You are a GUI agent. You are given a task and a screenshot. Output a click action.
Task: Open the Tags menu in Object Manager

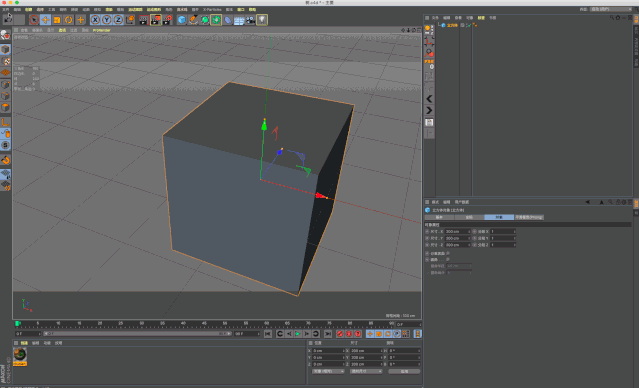481,18
